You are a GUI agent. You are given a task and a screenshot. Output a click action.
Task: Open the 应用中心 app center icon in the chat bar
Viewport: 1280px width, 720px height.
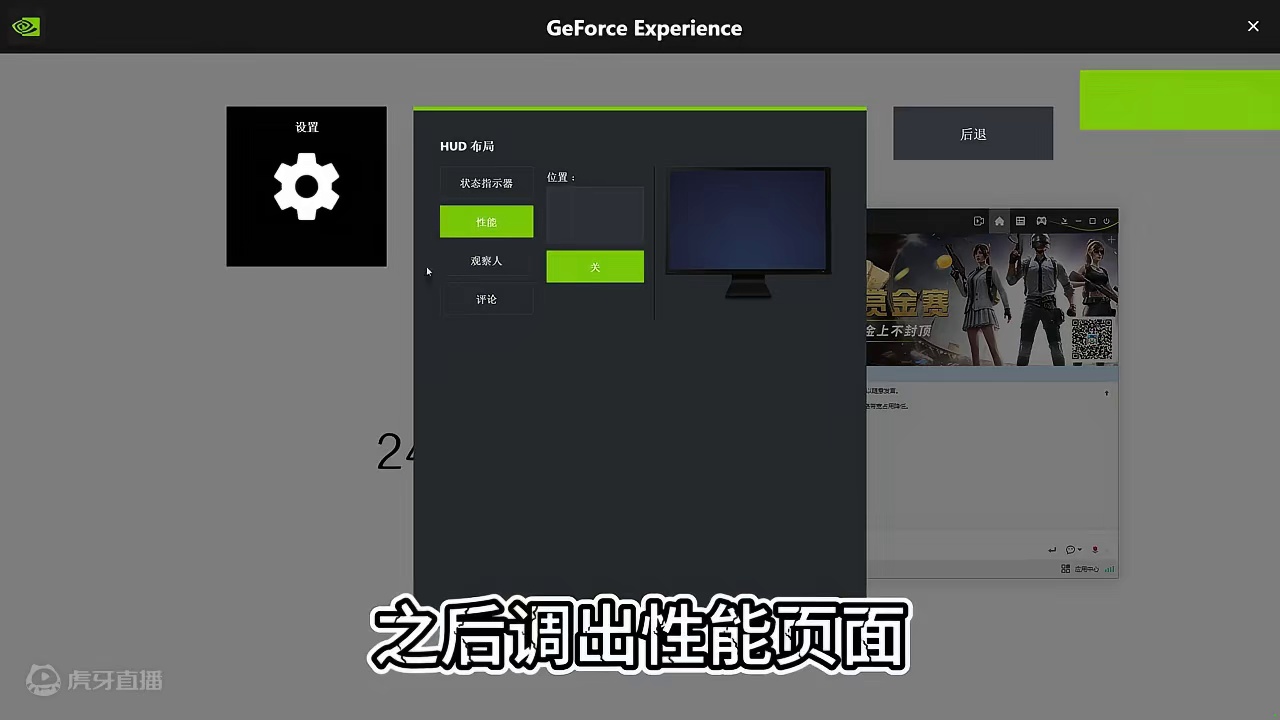pyautogui.click(x=1066, y=569)
